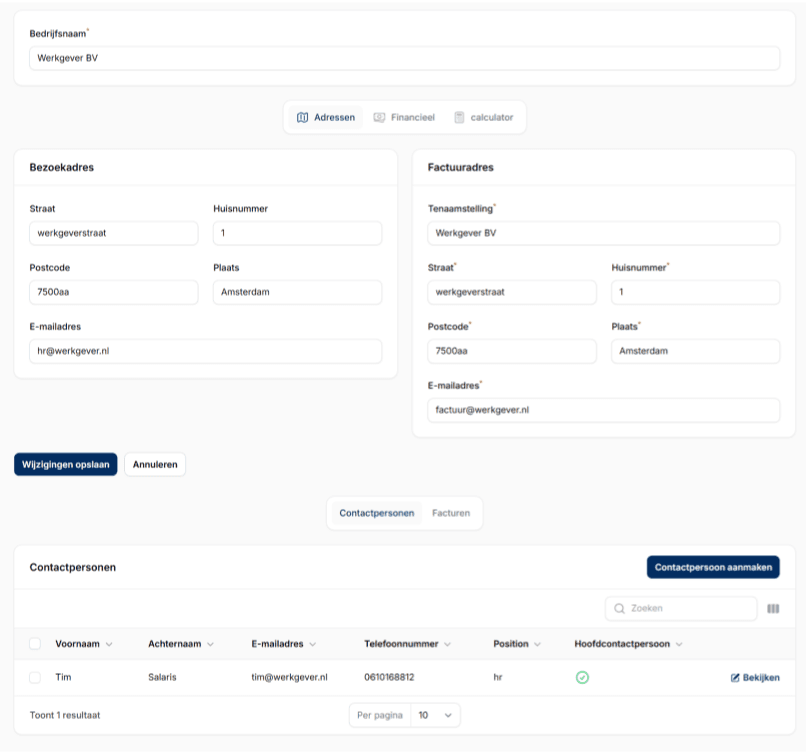This screenshot has height=755, width=806.
Task: Click the Toont 1 resultaat text
Action: [65, 715]
